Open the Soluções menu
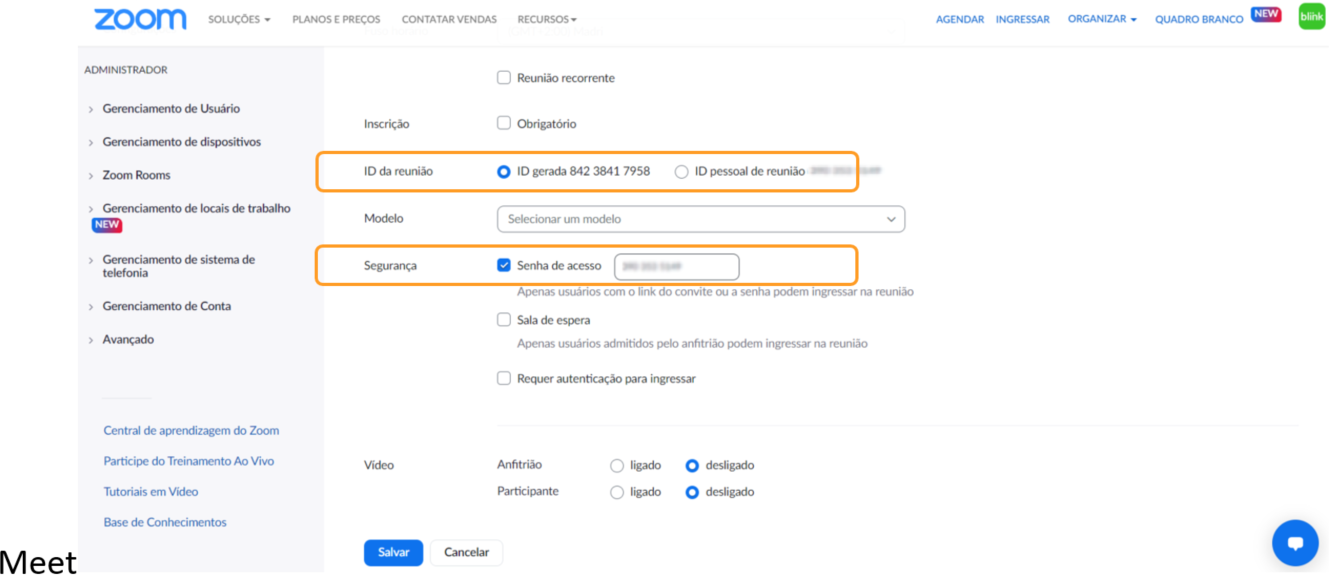1336x580 pixels. [239, 19]
